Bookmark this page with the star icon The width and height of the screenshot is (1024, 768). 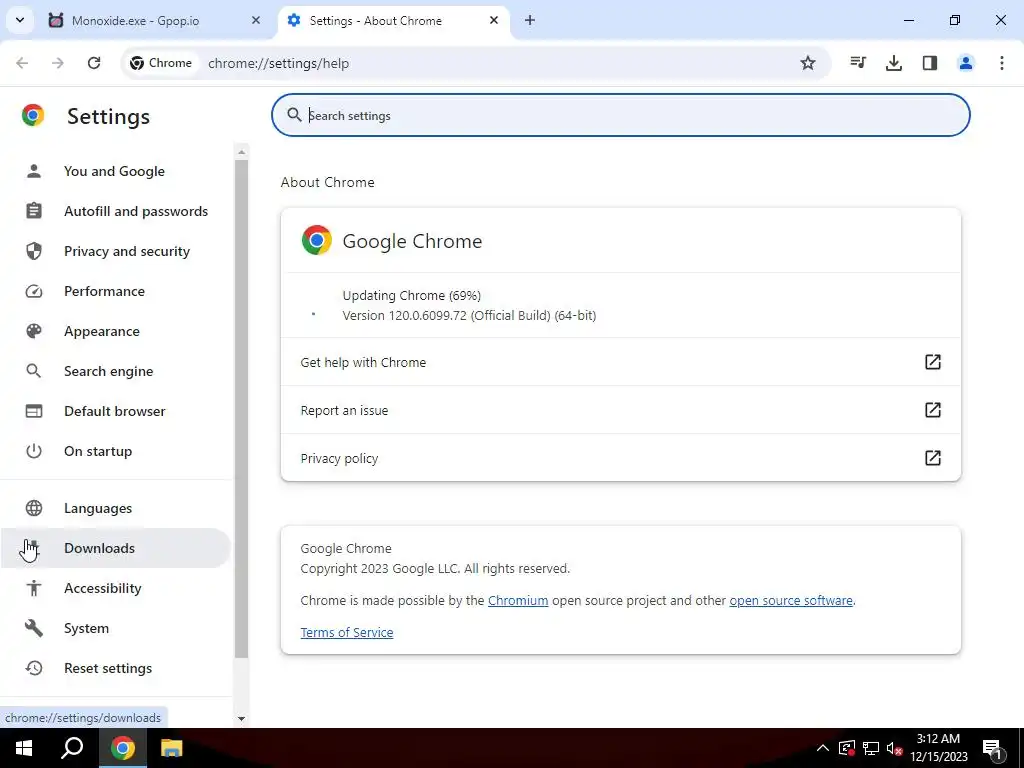tap(808, 63)
